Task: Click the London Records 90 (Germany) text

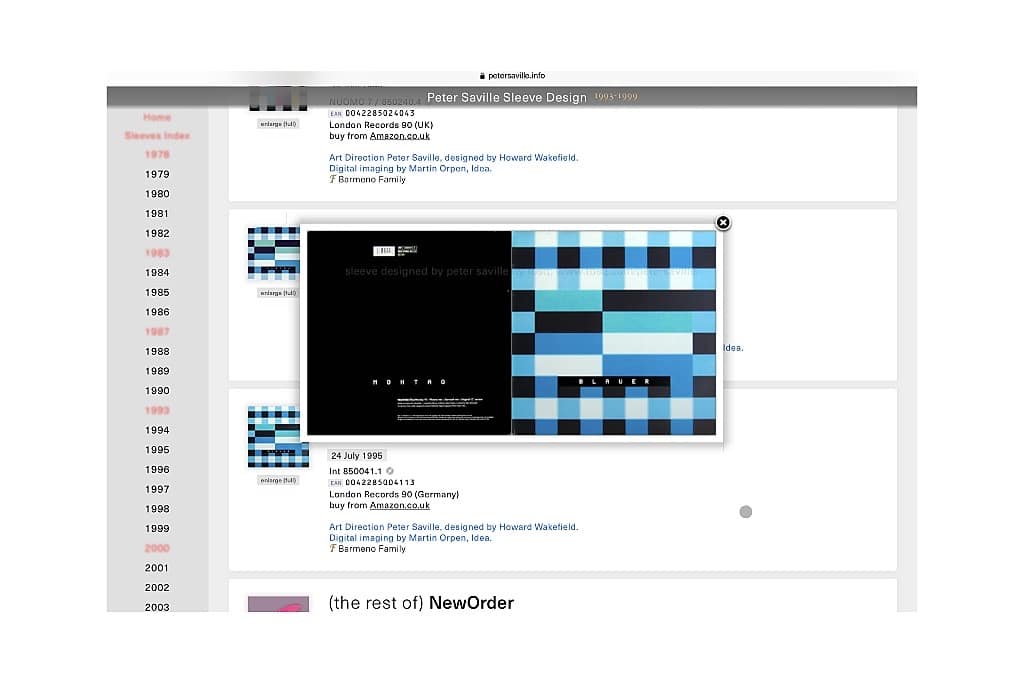Action: pyautogui.click(x=394, y=494)
